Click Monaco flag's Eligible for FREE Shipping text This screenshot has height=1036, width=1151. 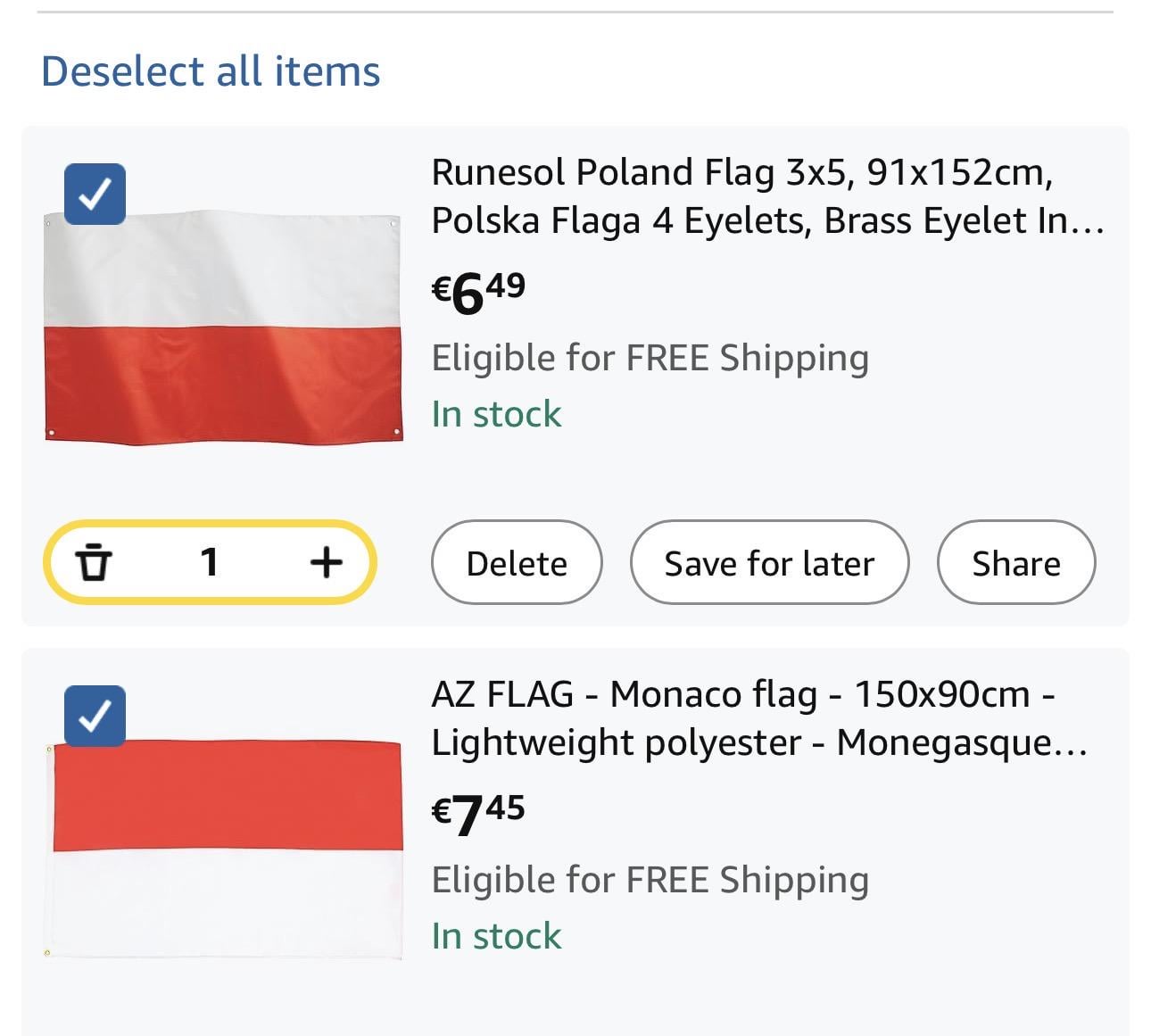click(650, 880)
